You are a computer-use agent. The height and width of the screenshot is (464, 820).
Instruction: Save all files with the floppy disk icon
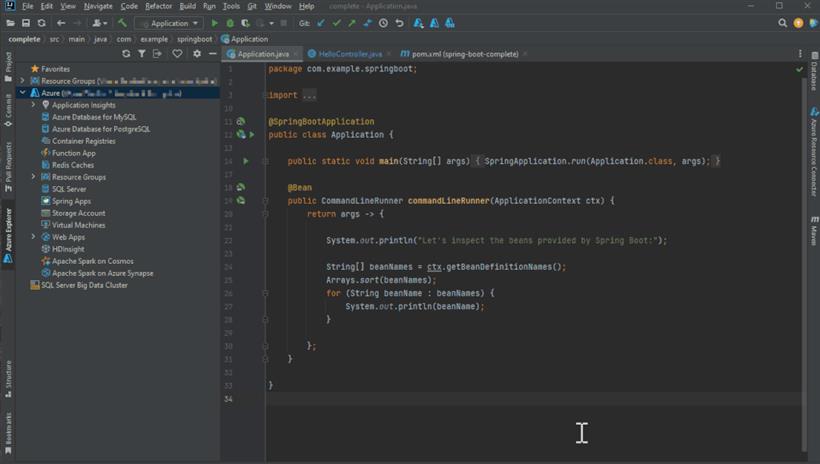(x=26, y=23)
